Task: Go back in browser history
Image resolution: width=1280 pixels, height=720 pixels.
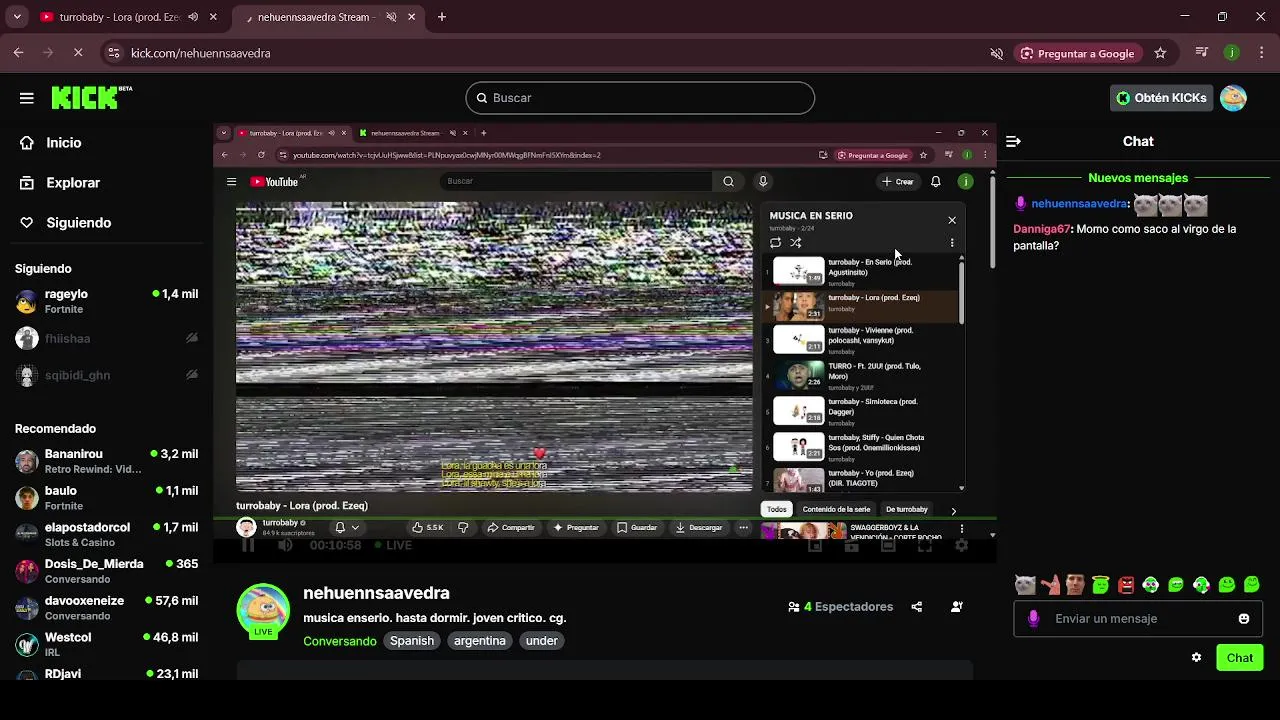Action: click(18, 53)
